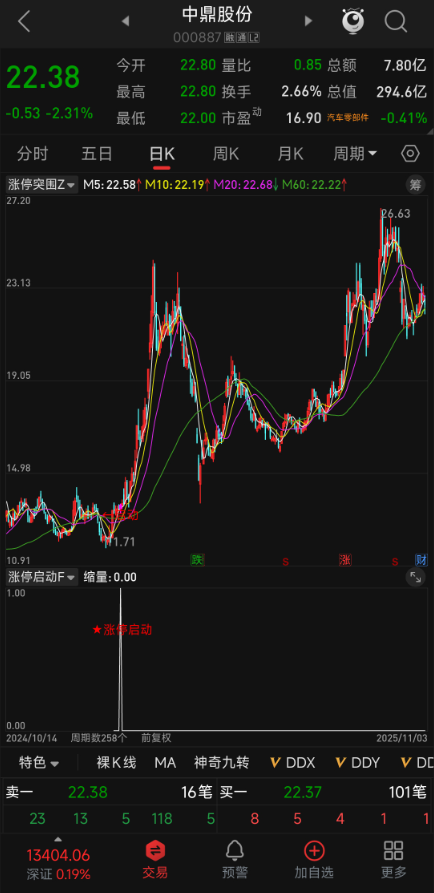Tap M20: 22.68 moving average label

pos(244,185)
